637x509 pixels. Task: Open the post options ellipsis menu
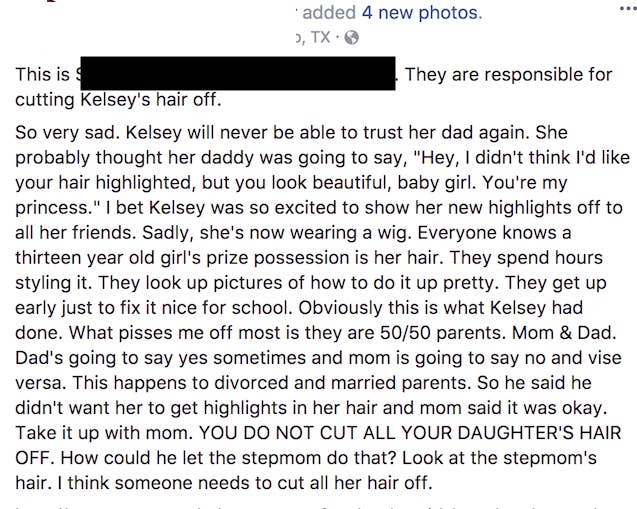tap(628, 9)
